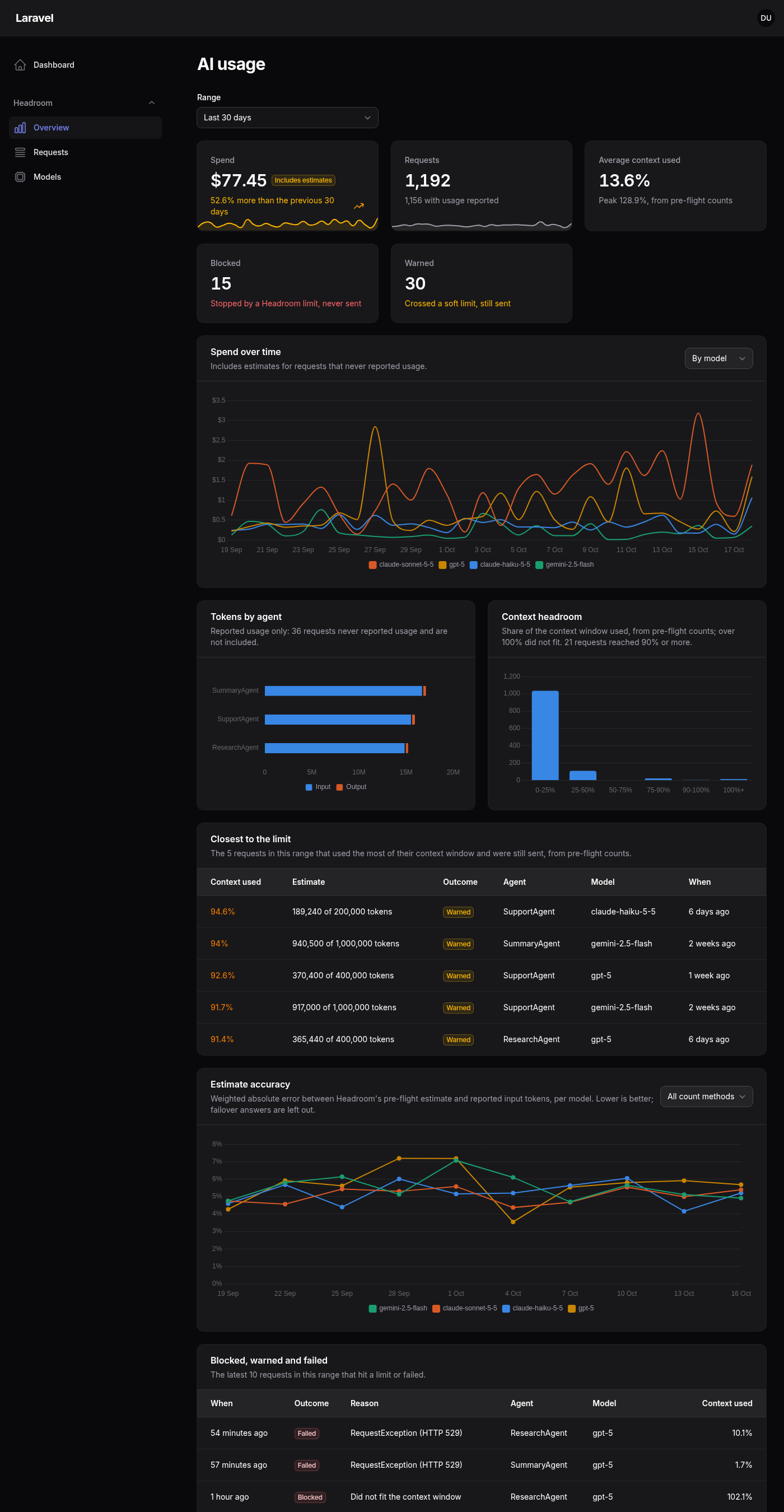784x1512 pixels.
Task: Click the Warned count 30
Action: click(x=415, y=284)
